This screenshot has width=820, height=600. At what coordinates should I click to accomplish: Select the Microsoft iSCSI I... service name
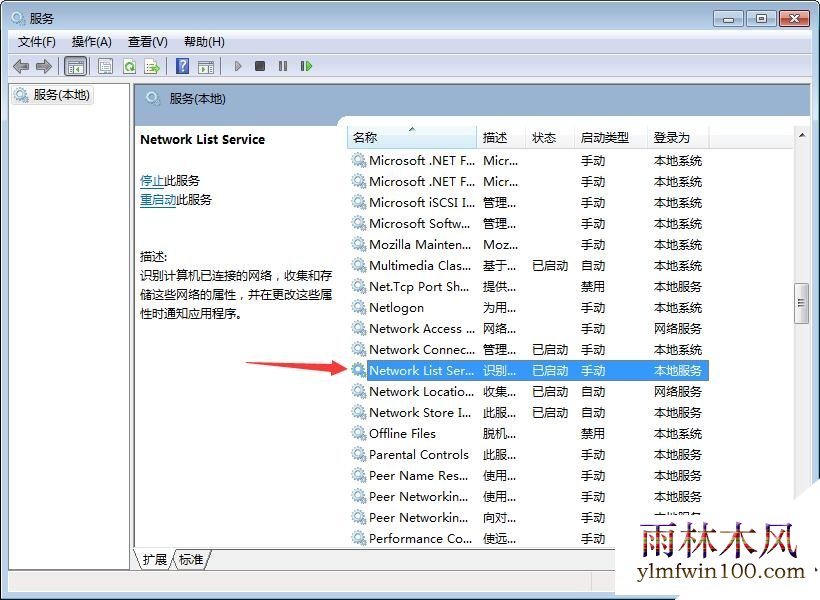422,202
